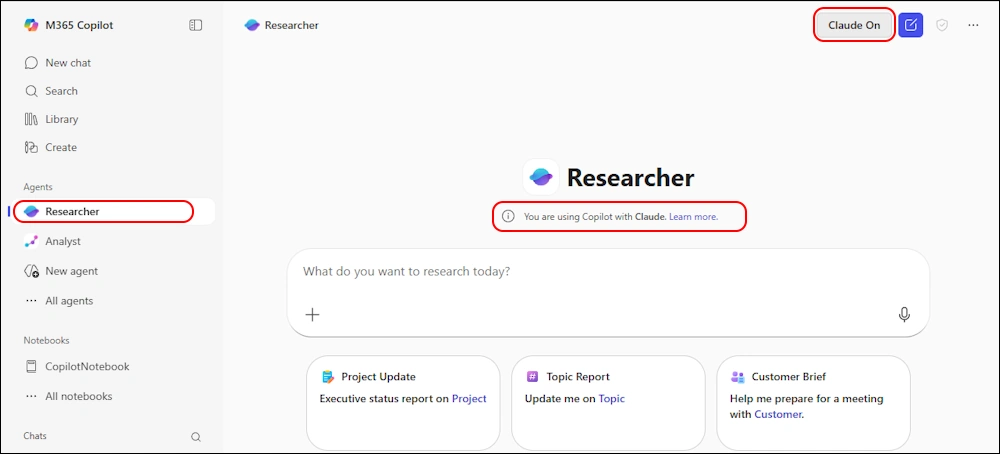Click the shield protection icon

(942, 25)
